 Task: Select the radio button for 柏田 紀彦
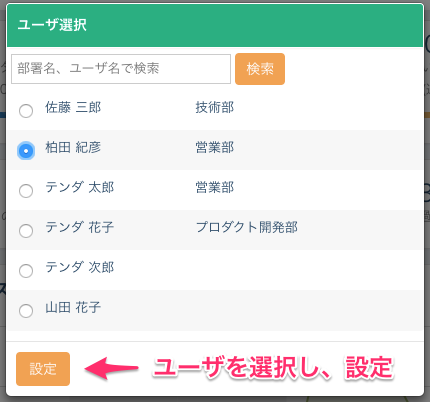pyautogui.click(x=26, y=151)
